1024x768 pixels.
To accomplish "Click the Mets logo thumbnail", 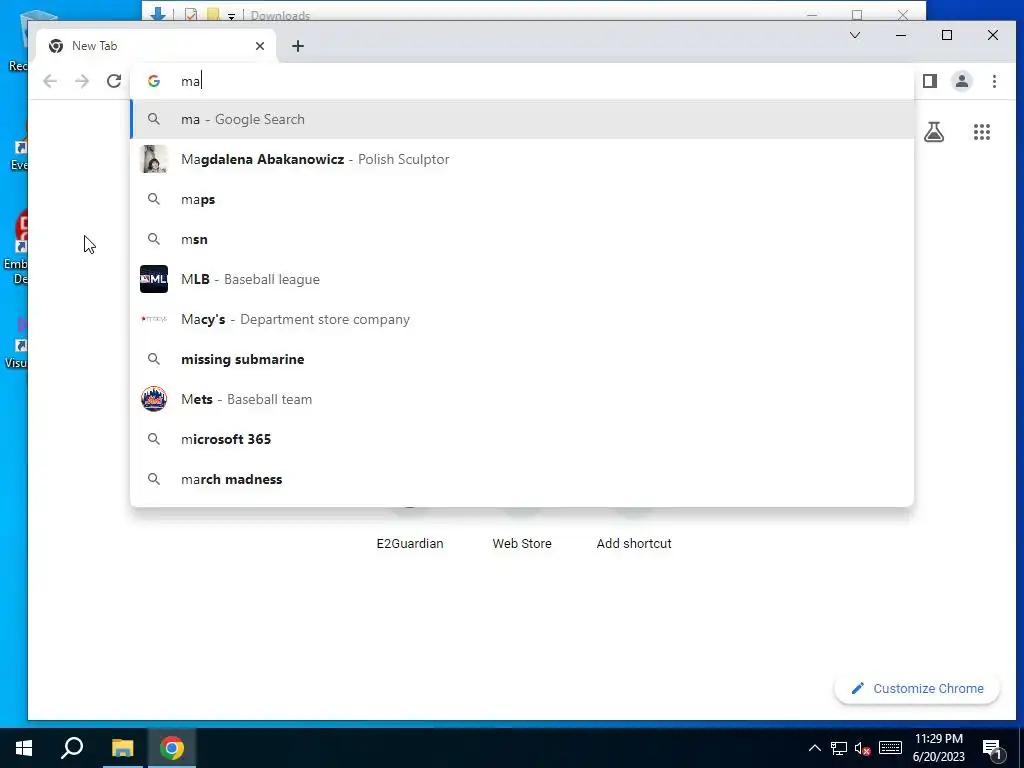I will tap(154, 399).
